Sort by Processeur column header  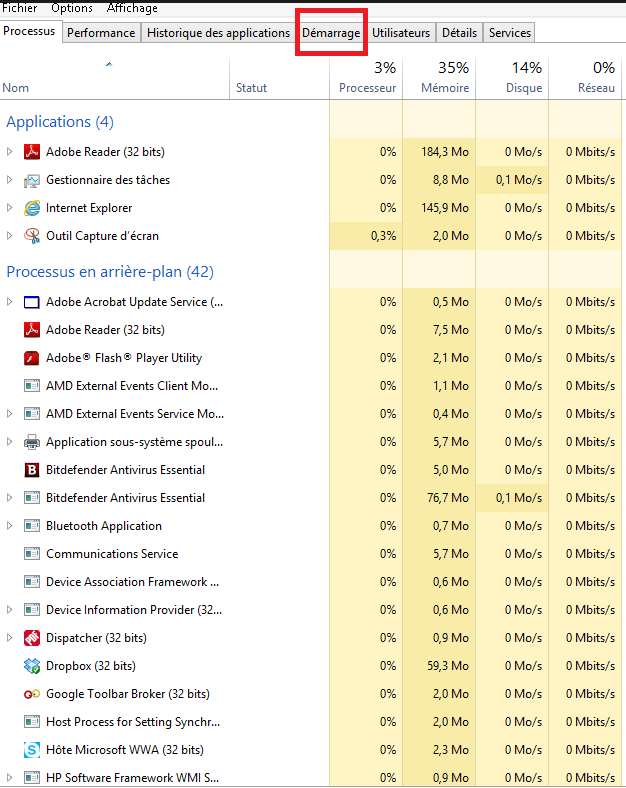(366, 78)
